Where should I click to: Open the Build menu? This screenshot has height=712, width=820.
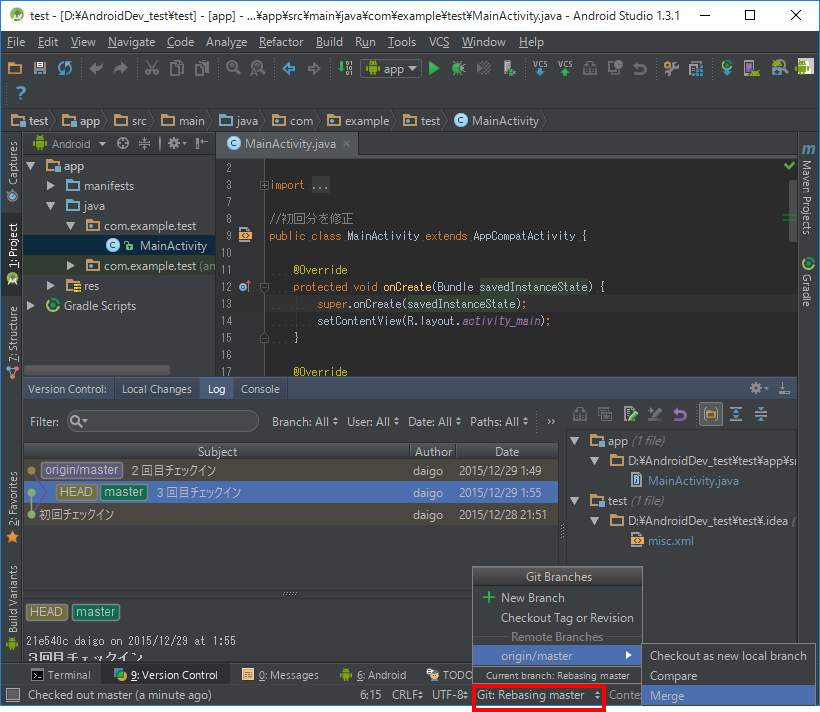[329, 42]
